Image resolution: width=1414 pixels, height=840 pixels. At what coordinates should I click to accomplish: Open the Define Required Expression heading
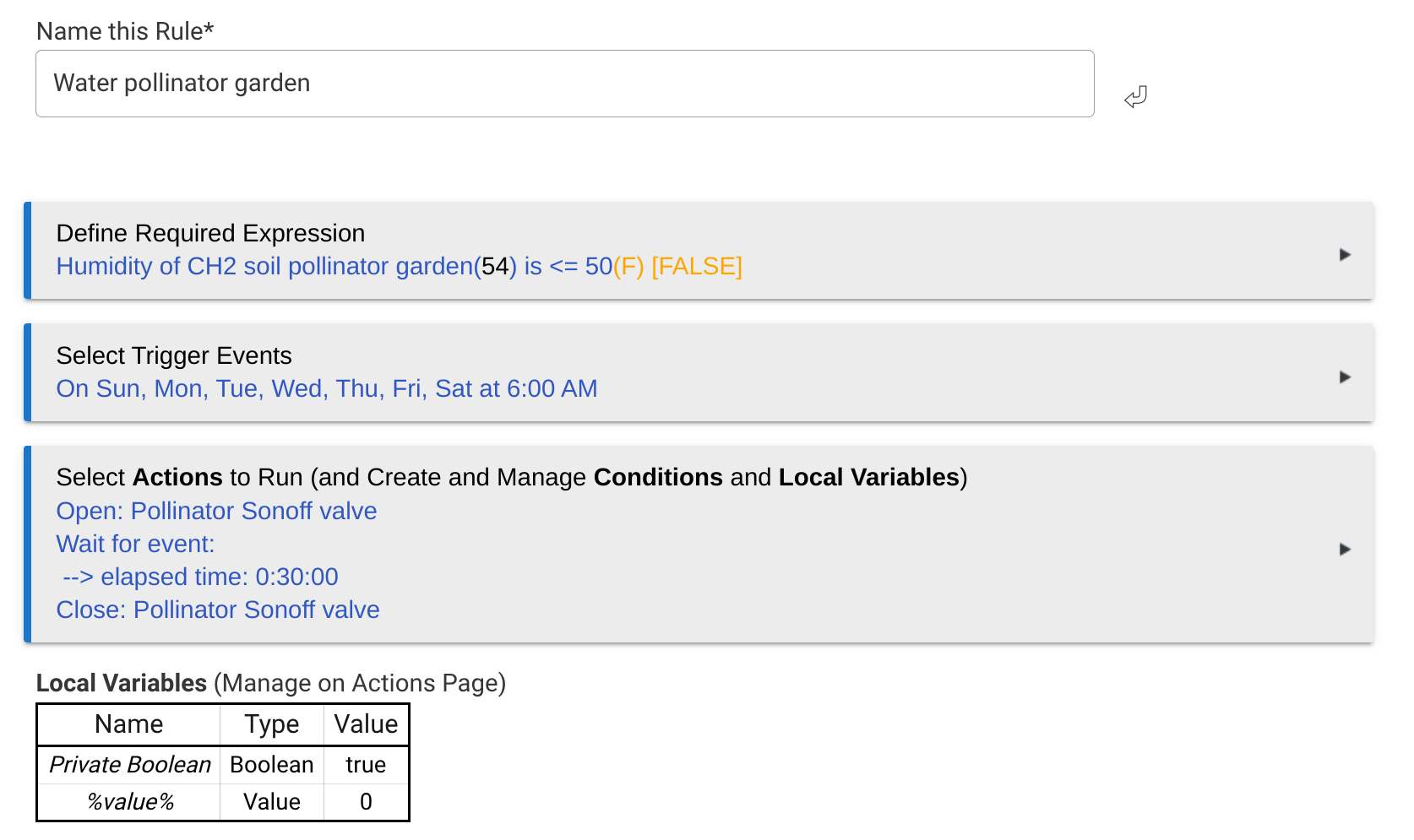coord(210,233)
